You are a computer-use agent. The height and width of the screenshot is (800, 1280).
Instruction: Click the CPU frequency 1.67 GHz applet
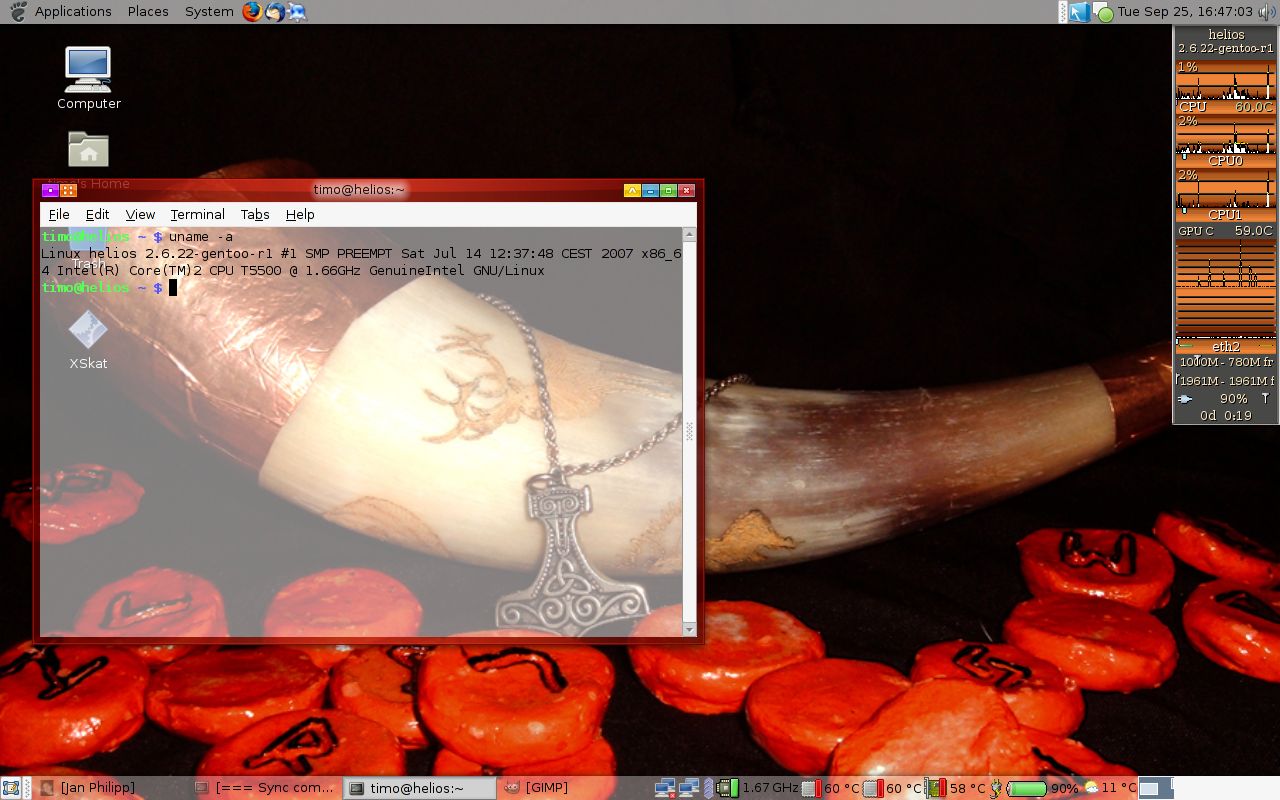[758, 788]
